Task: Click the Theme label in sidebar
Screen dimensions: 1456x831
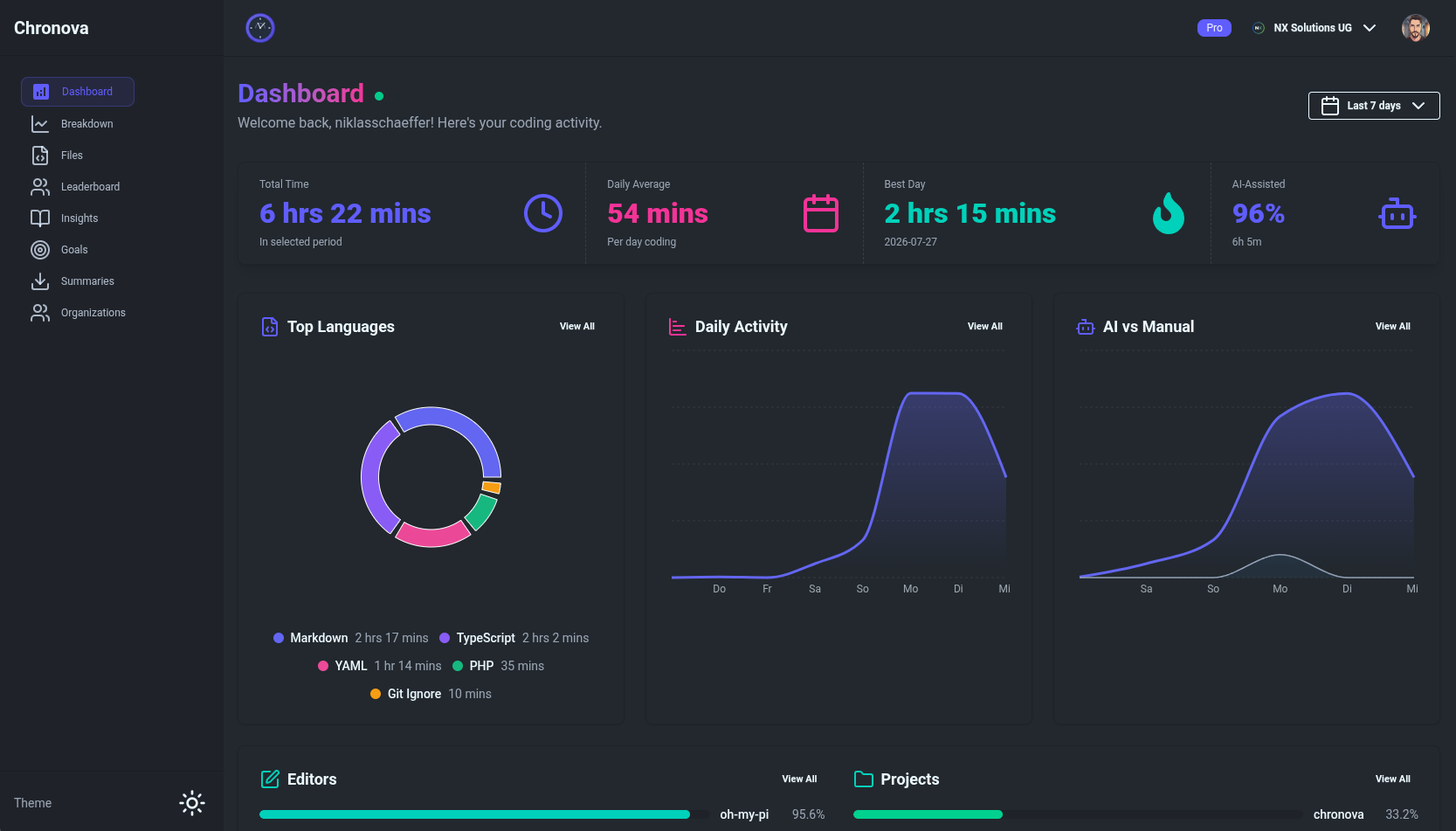Action: click(x=32, y=803)
